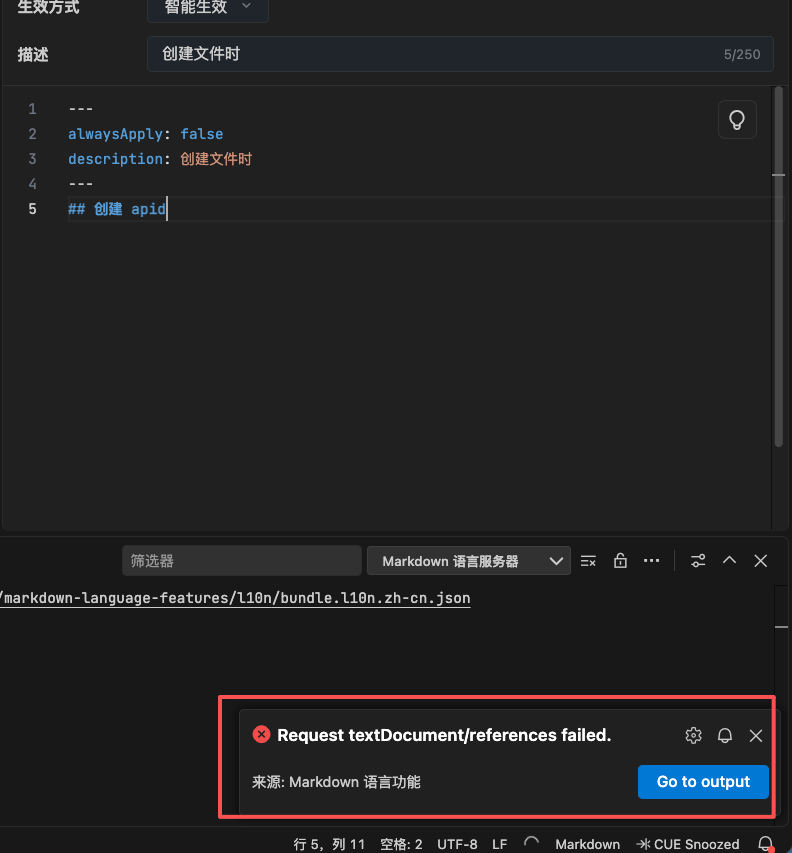792x853 pixels.
Task: Focus the 描述 description input field
Action: pyautogui.click(x=460, y=54)
